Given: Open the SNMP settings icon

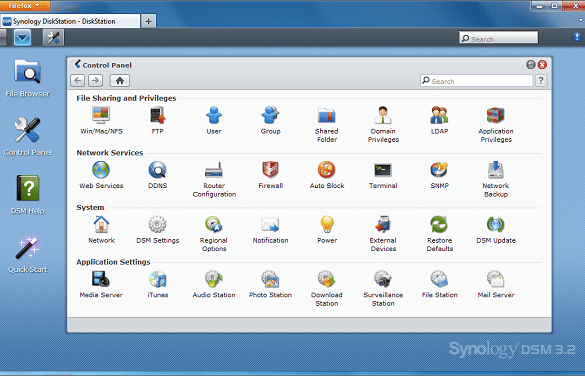Looking at the screenshot, I should tap(439, 170).
